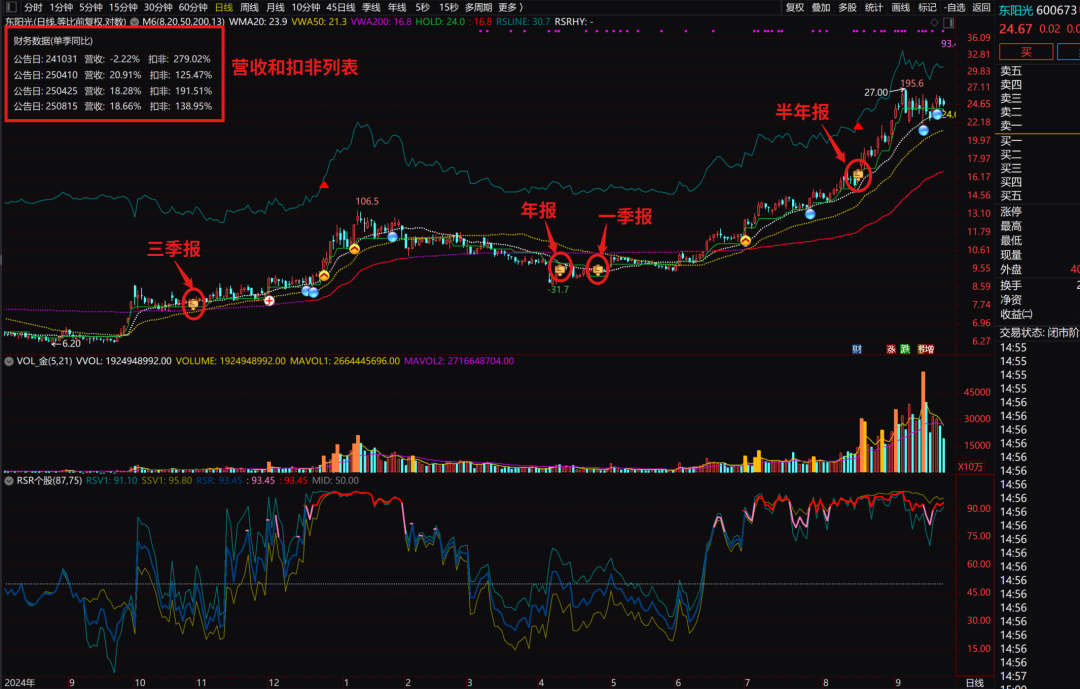Click the WMA20: 23.9 indicator label
The width and height of the screenshot is (1080, 689).
pos(258,22)
